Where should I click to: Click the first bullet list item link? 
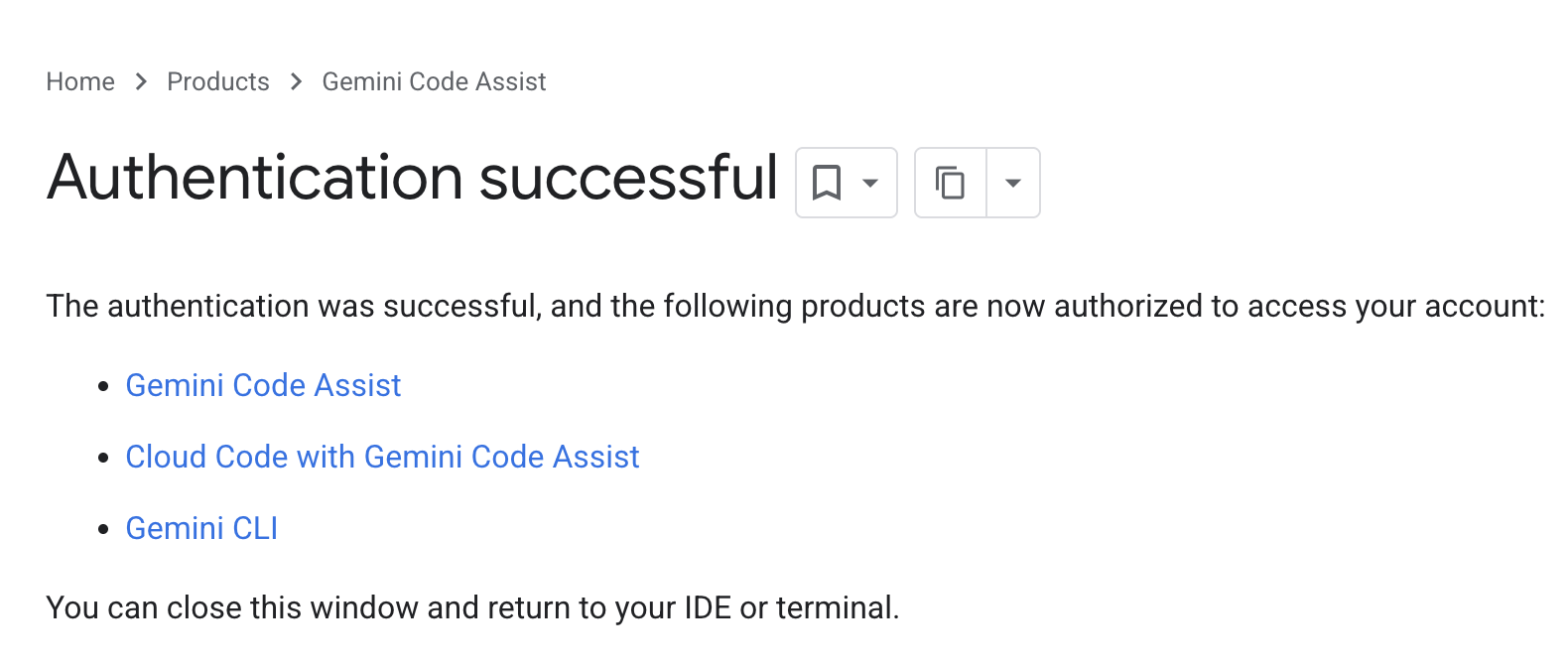[262, 386]
